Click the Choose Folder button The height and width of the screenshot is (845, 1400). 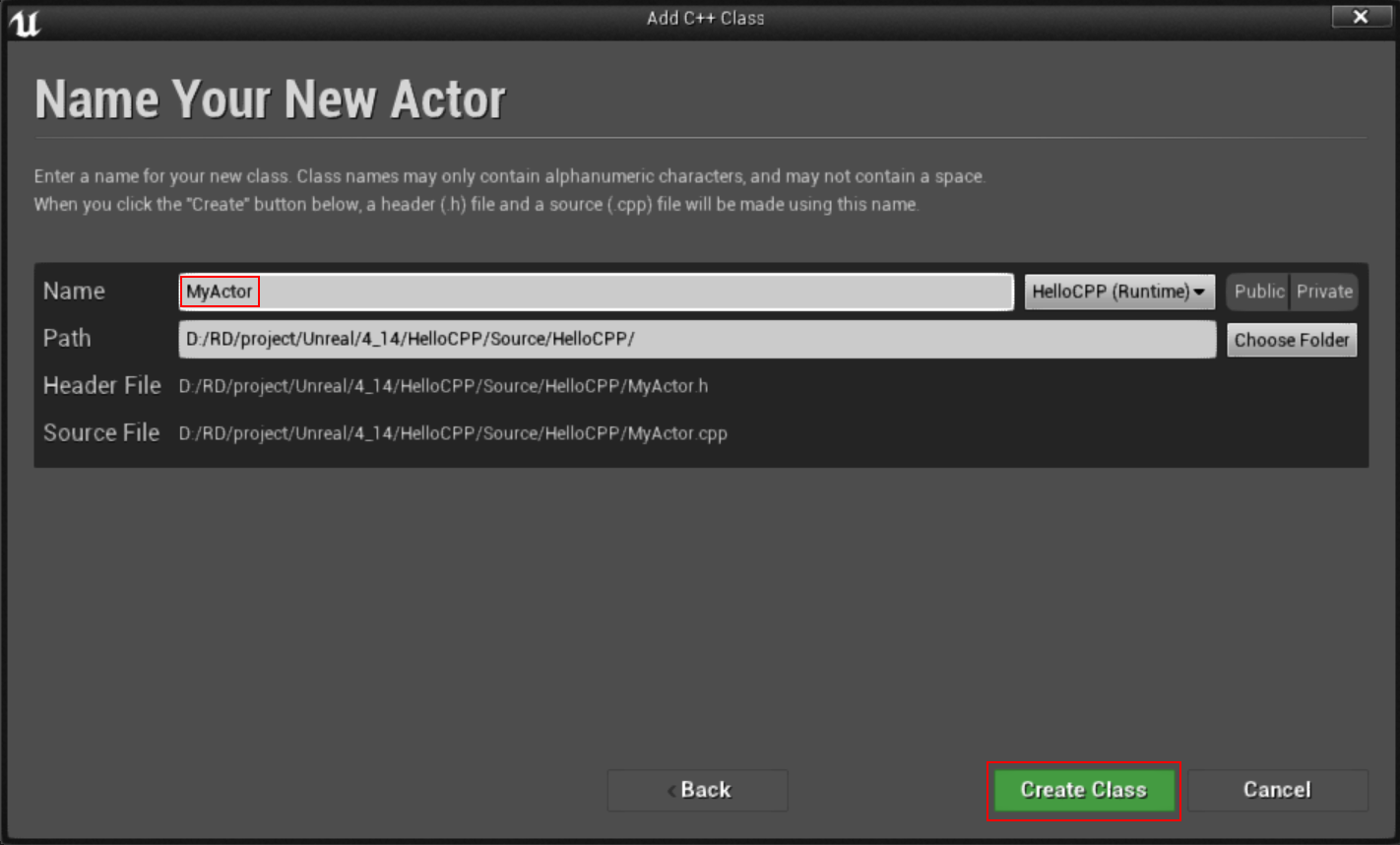point(1292,340)
